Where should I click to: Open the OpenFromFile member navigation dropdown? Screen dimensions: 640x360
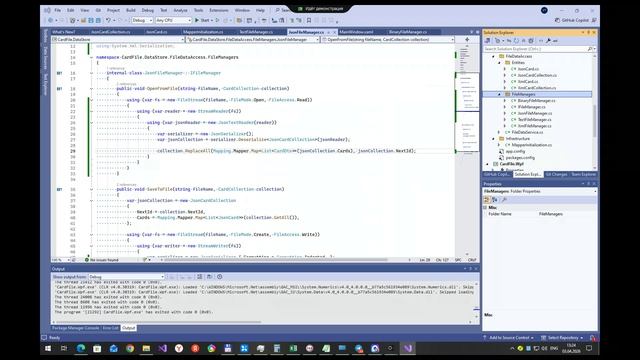[387, 40]
